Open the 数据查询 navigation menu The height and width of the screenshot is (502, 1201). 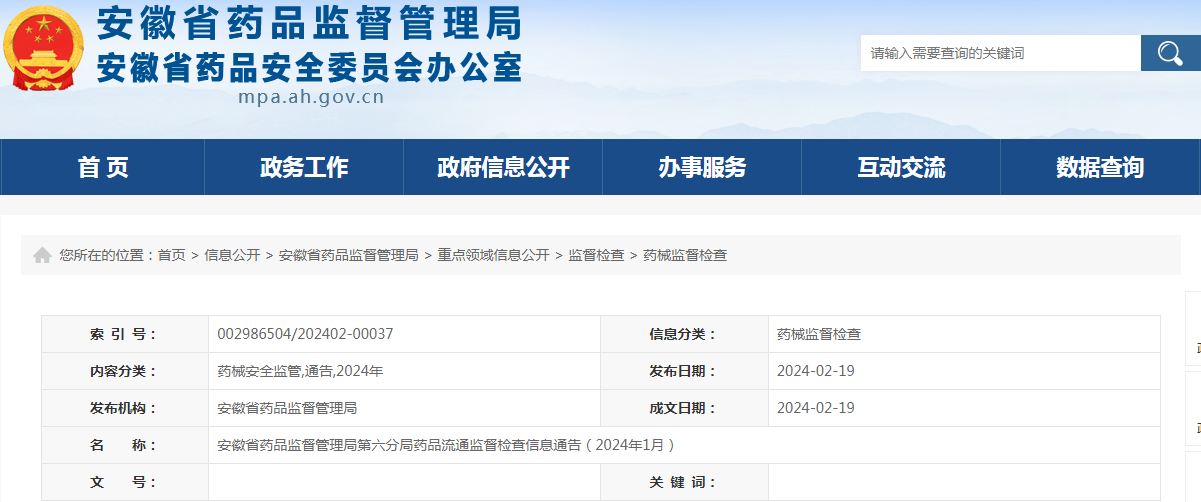[x=1100, y=167]
